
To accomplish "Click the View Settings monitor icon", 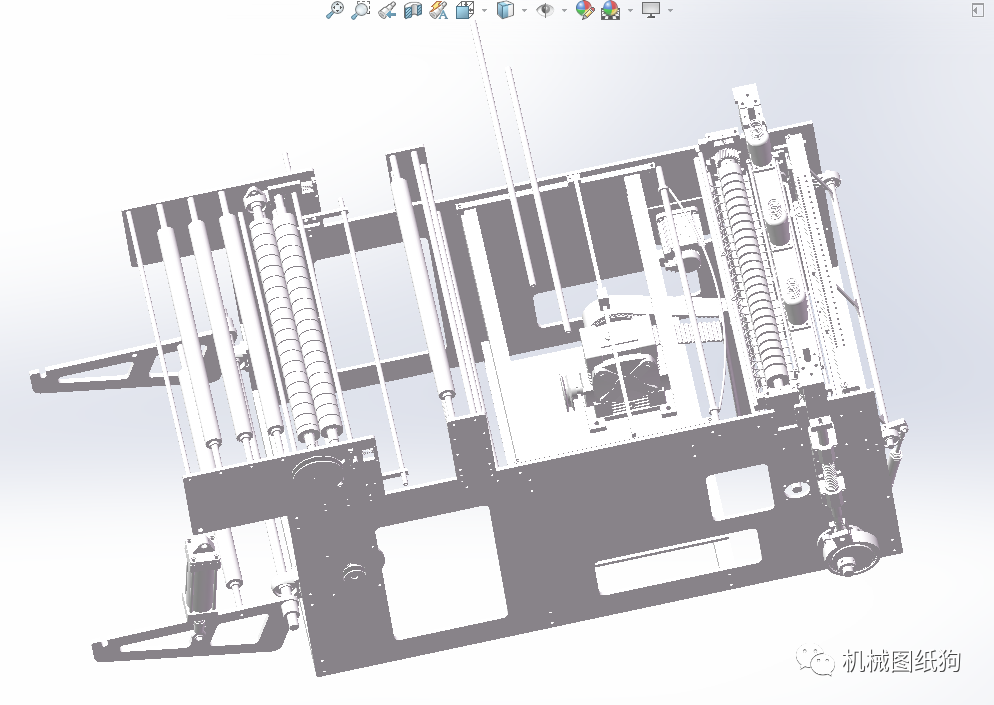I will click(651, 10).
